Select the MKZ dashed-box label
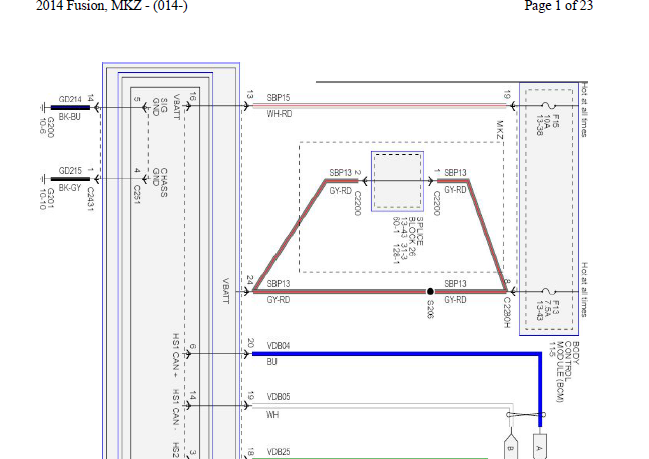 tap(499, 130)
